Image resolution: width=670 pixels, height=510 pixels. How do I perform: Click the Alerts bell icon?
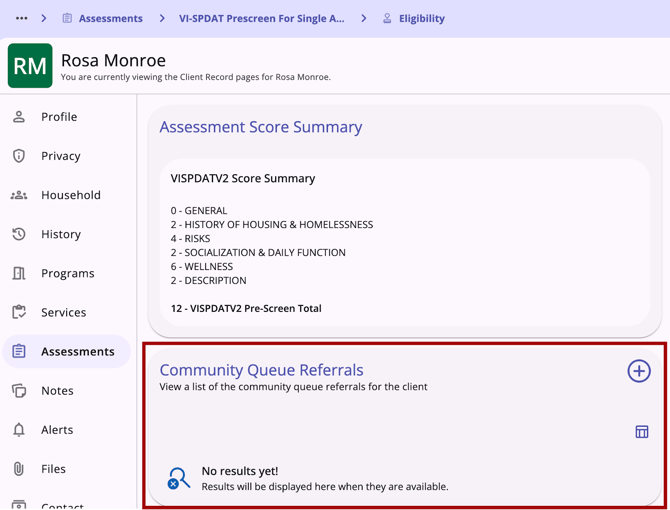(19, 430)
